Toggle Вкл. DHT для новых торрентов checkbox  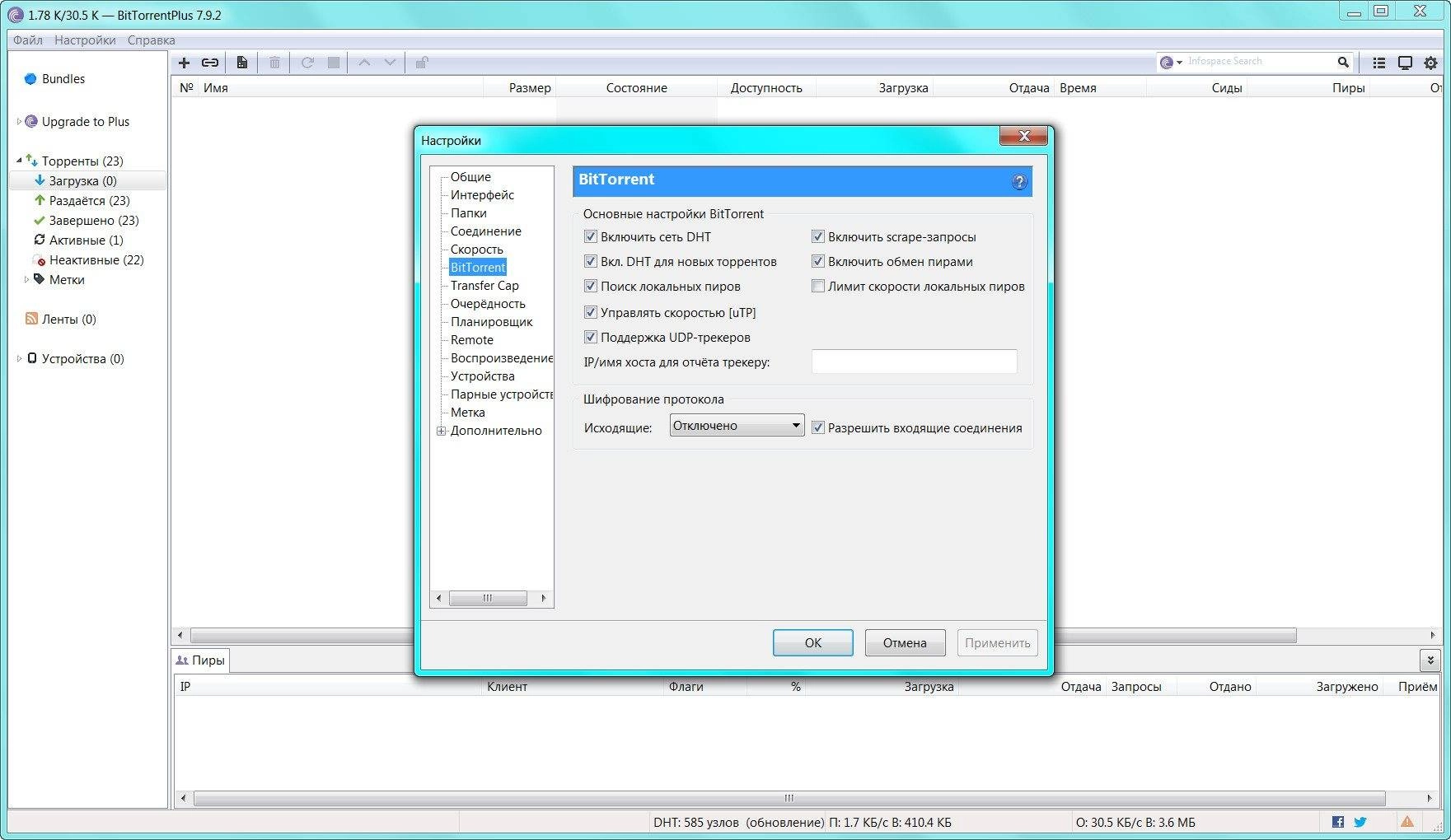[x=590, y=261]
